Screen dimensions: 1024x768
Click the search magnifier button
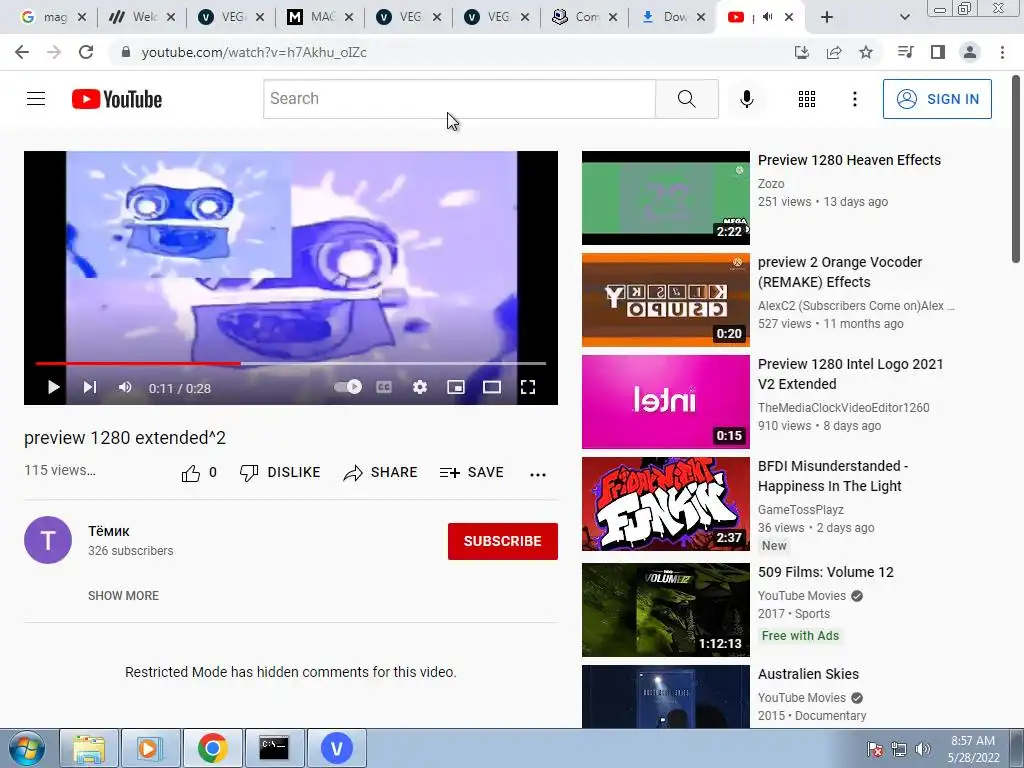[x=686, y=99]
